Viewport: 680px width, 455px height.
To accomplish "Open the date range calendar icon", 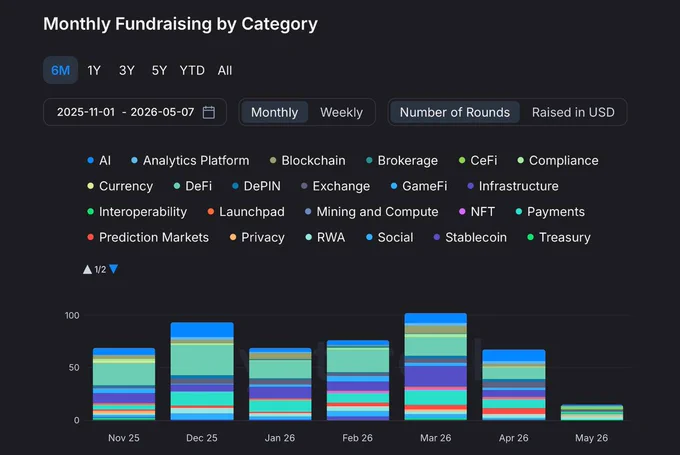I will point(209,112).
